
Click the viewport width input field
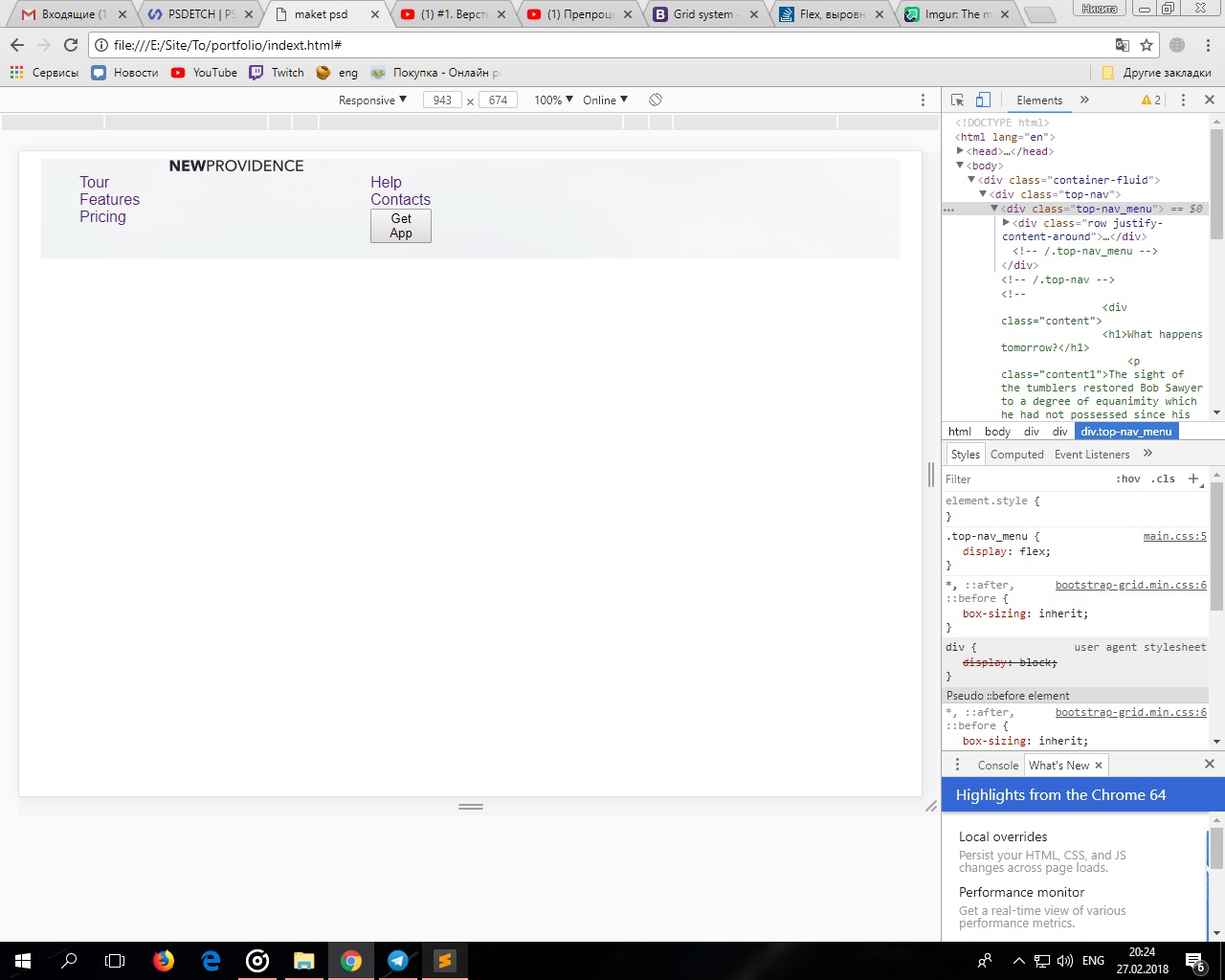pyautogui.click(x=442, y=100)
